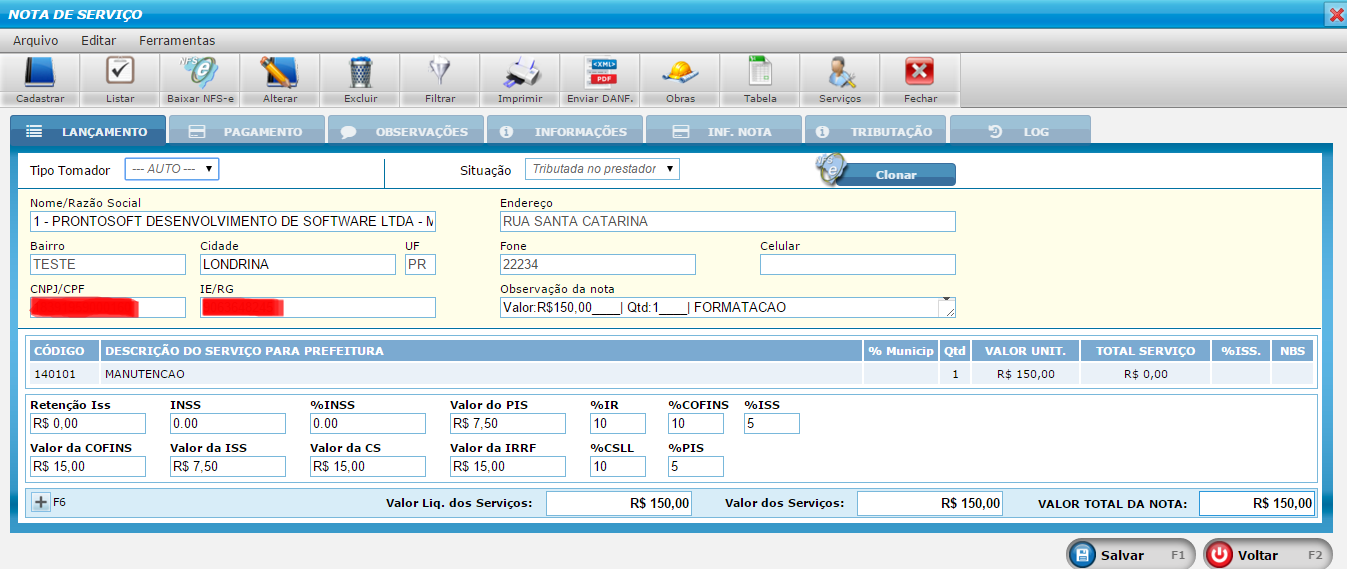This screenshot has width=1347, height=569.
Task: Click the %INSS value field
Action: point(368,423)
